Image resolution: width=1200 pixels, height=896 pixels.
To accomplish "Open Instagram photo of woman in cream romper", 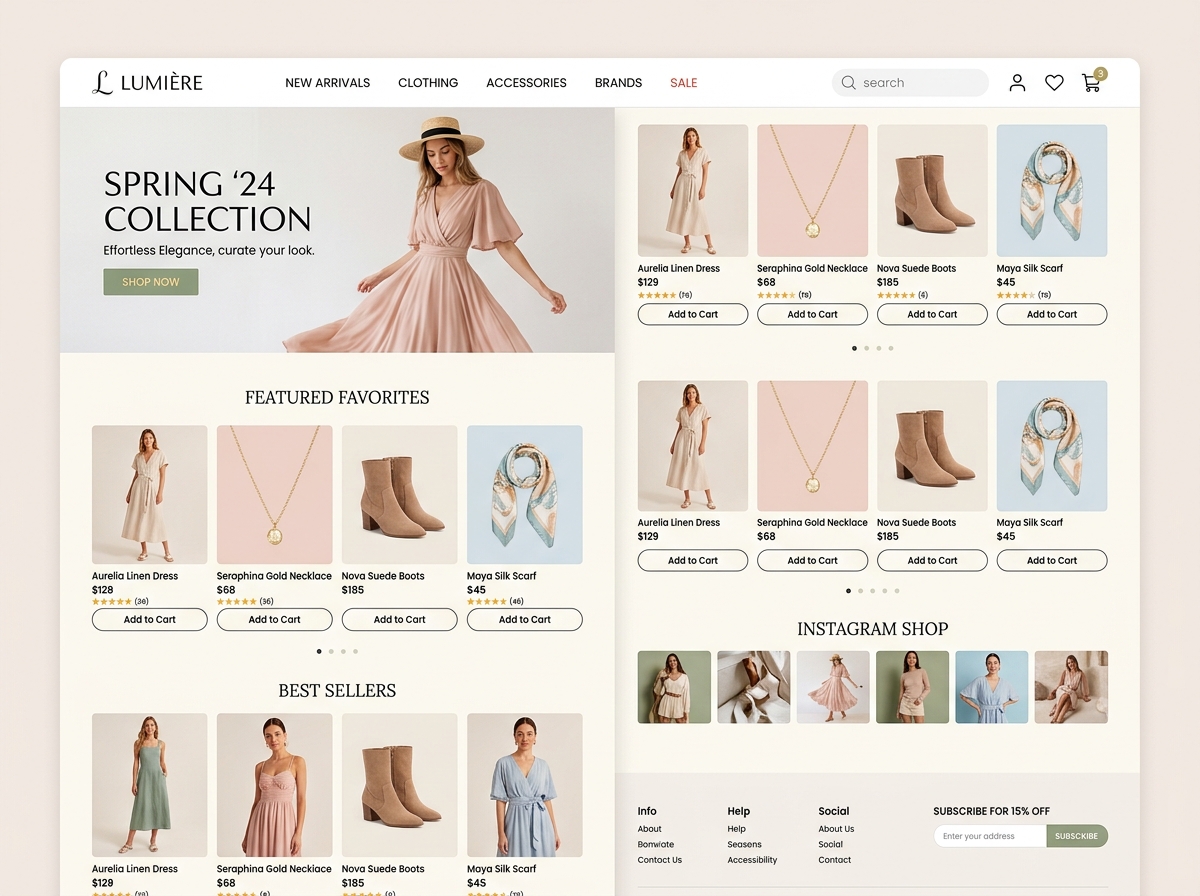I will (x=674, y=687).
